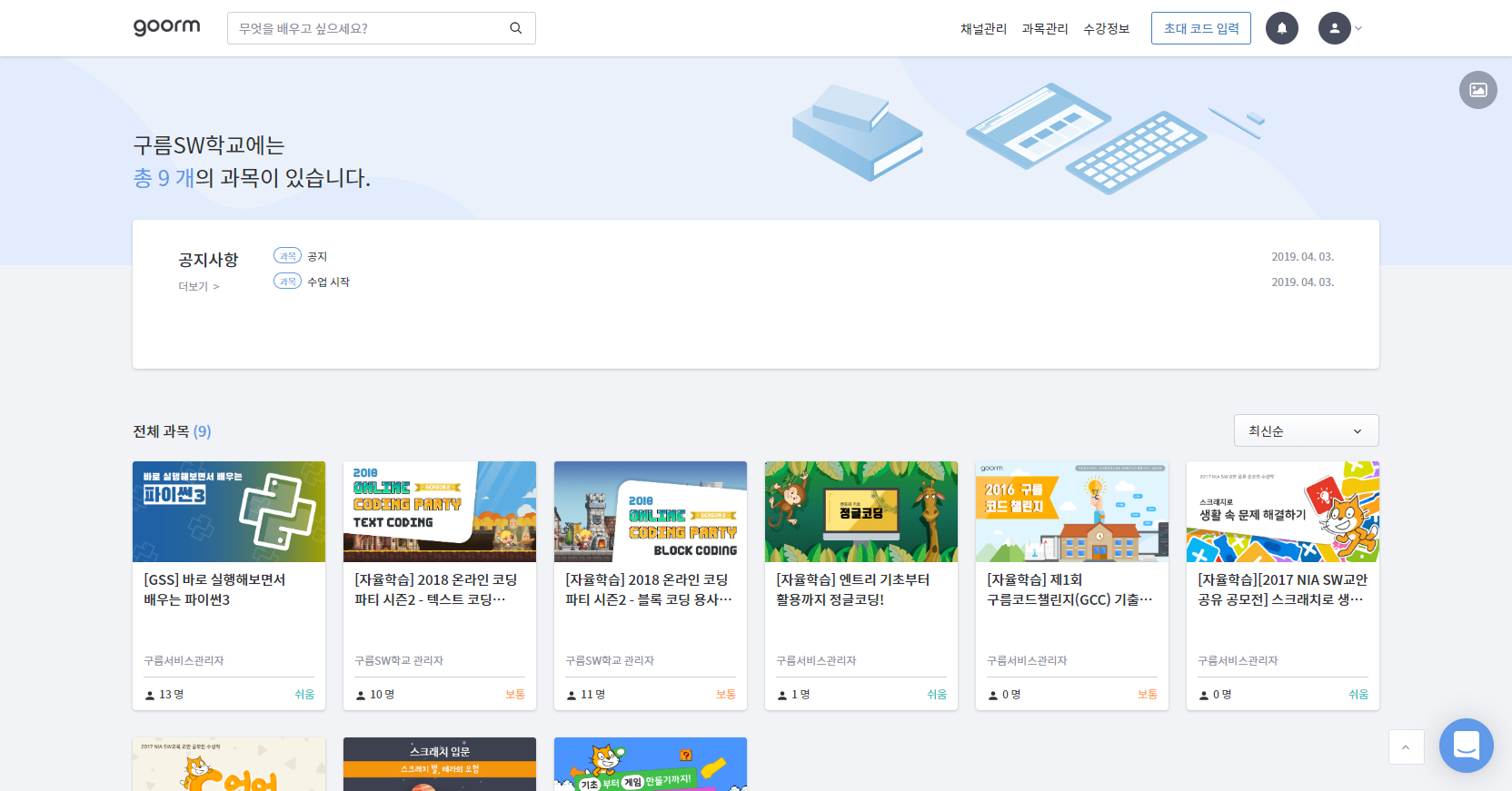Expand the 최신순 sort dropdown
This screenshot has width=1512, height=791.
click(1306, 430)
